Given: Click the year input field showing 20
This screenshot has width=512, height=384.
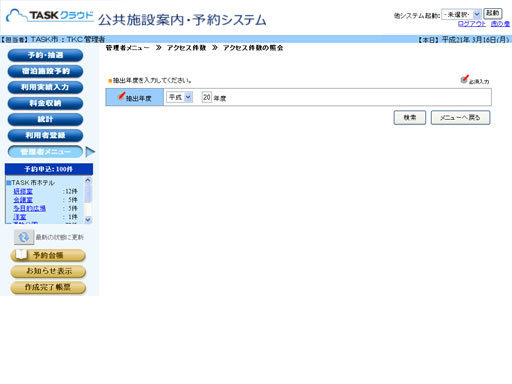Looking at the screenshot, I should click(207, 97).
